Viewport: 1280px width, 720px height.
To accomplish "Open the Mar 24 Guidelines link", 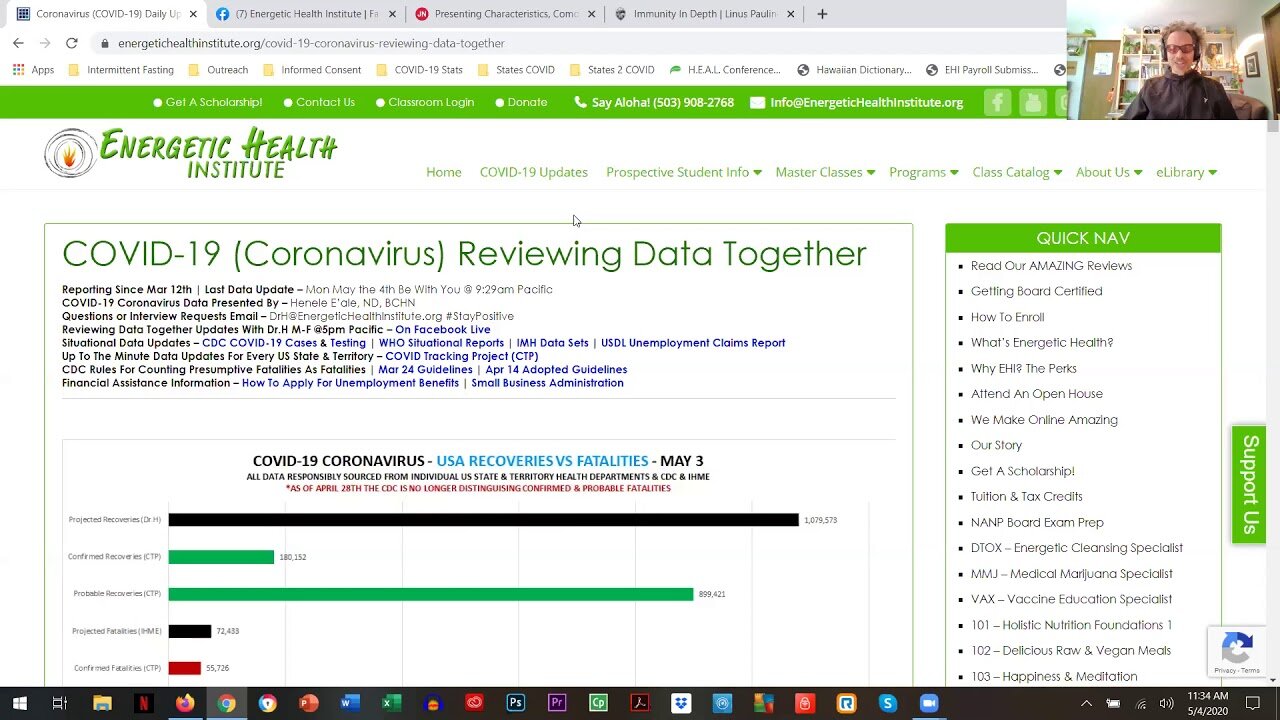I will (425, 369).
